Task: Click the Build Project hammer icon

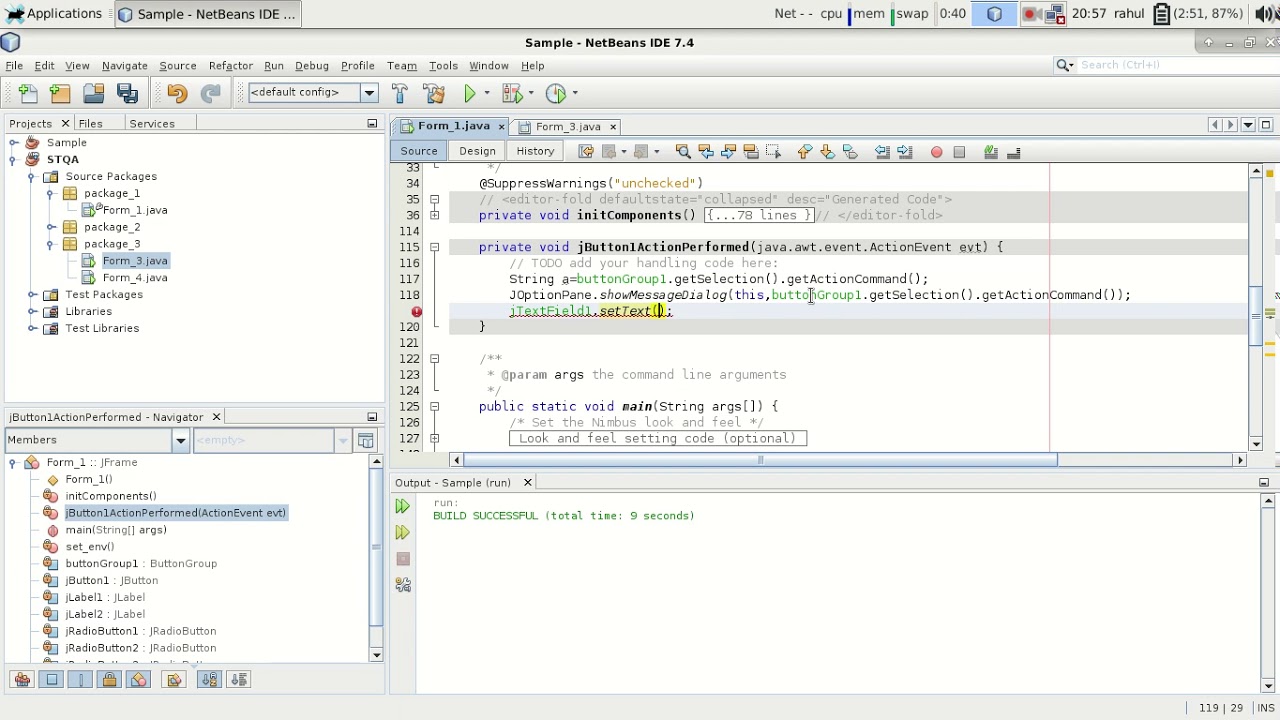Action: [x=400, y=93]
